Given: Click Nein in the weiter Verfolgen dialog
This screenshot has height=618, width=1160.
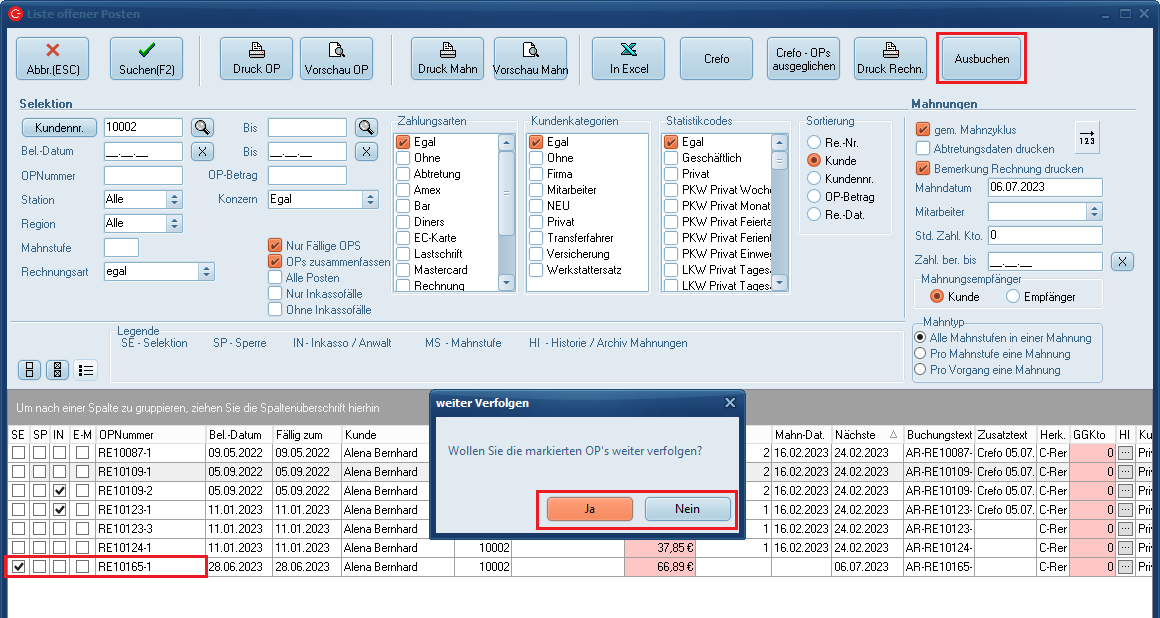Looking at the screenshot, I should point(687,509).
